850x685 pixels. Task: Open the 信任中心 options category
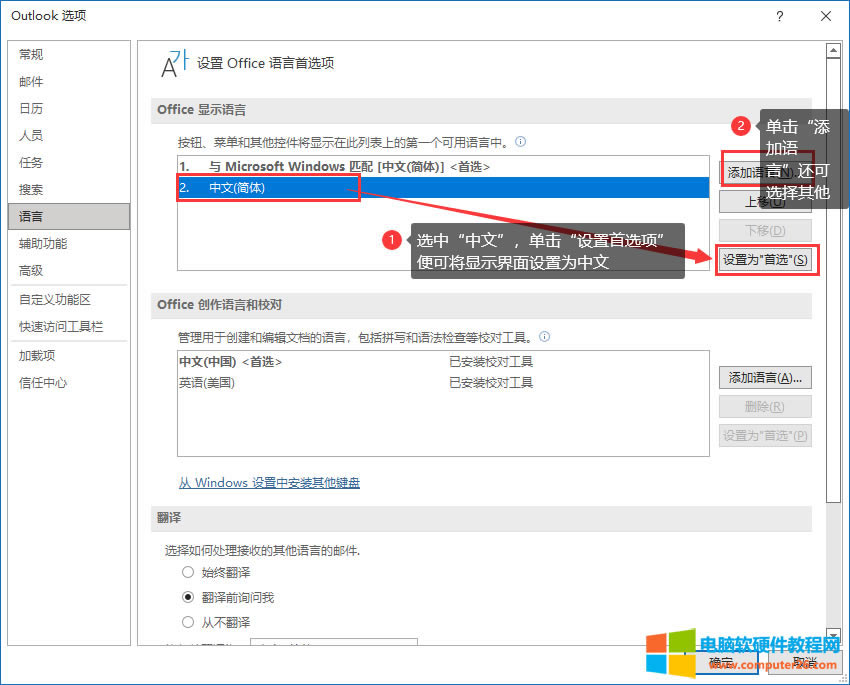tap(69, 383)
